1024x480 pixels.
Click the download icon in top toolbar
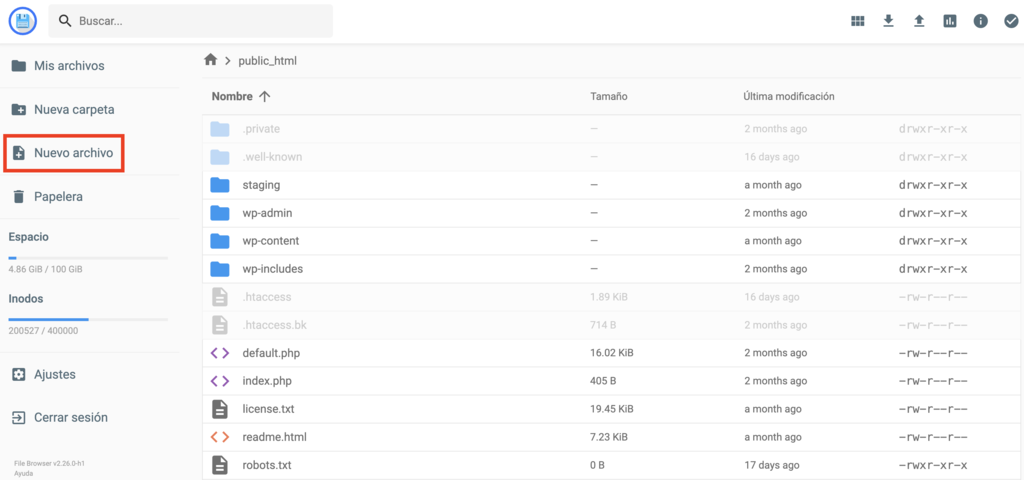888,21
